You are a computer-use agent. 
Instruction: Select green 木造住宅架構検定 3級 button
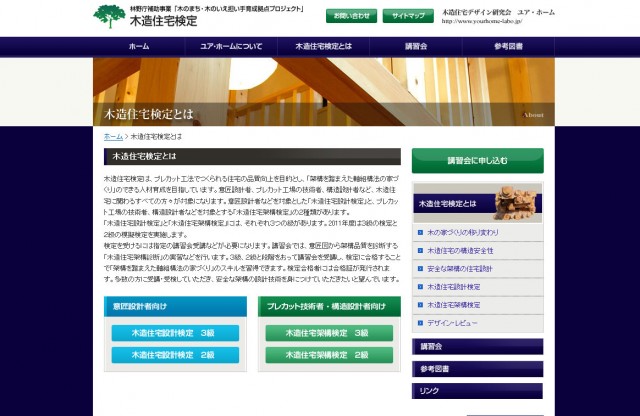pyautogui.click(x=329, y=332)
